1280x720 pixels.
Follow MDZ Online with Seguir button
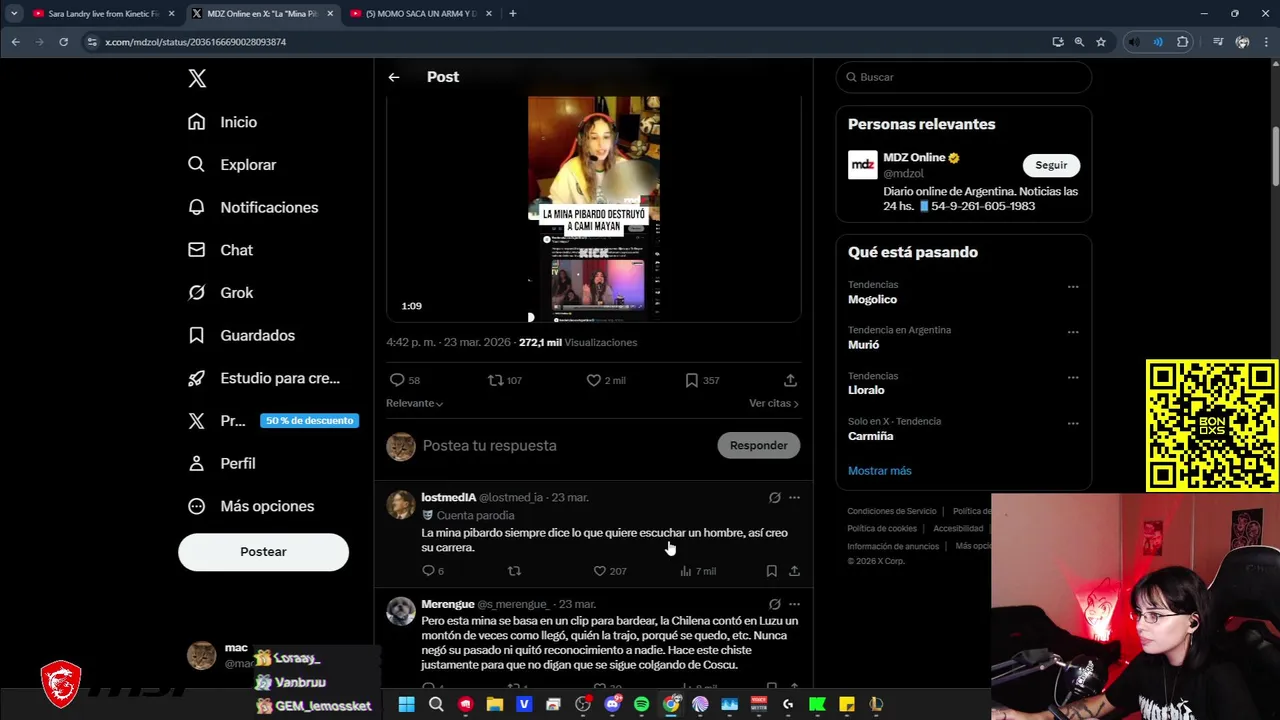[x=1051, y=165]
